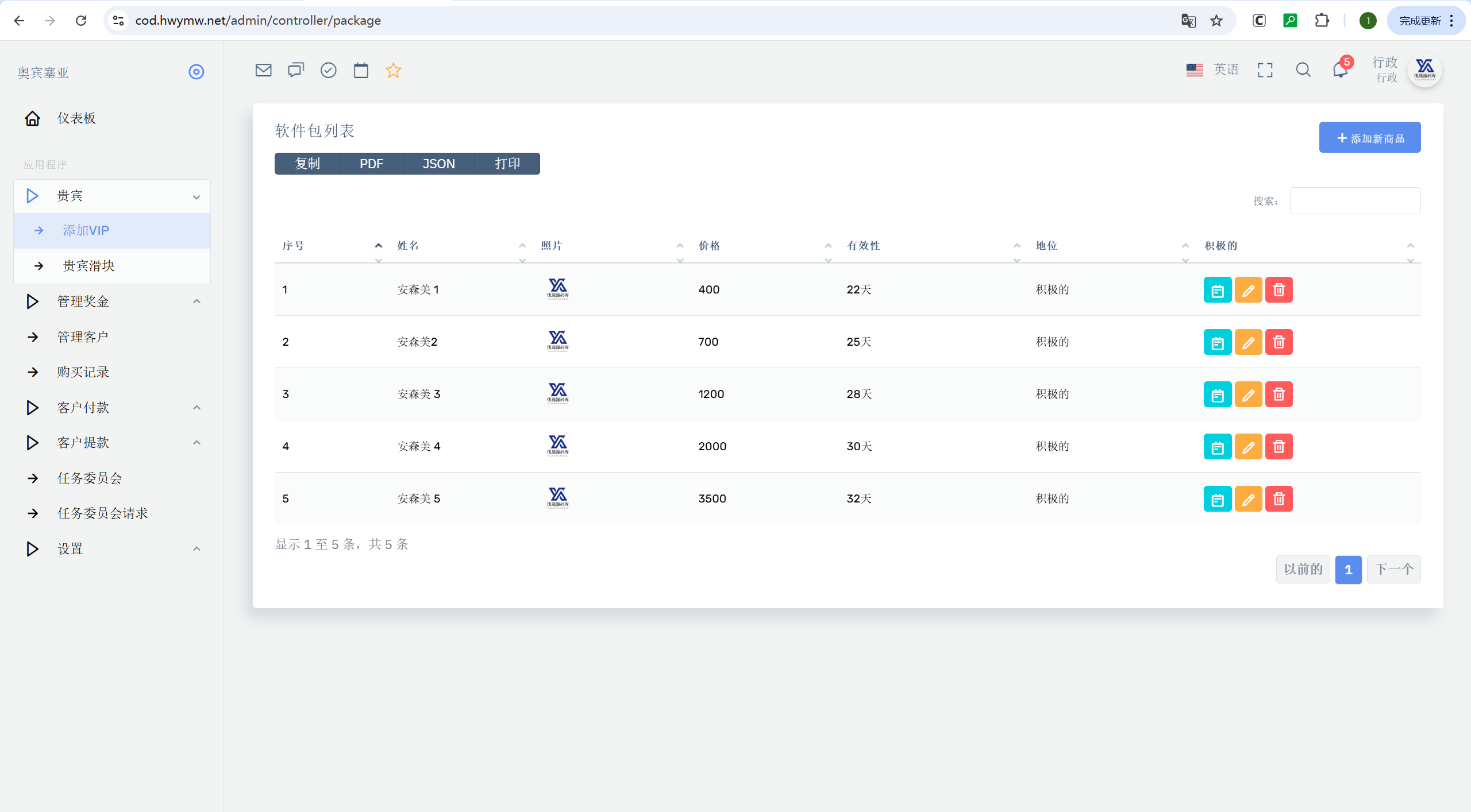Toggle the sidebar pin circle icon
The image size is (1471, 812).
(197, 72)
